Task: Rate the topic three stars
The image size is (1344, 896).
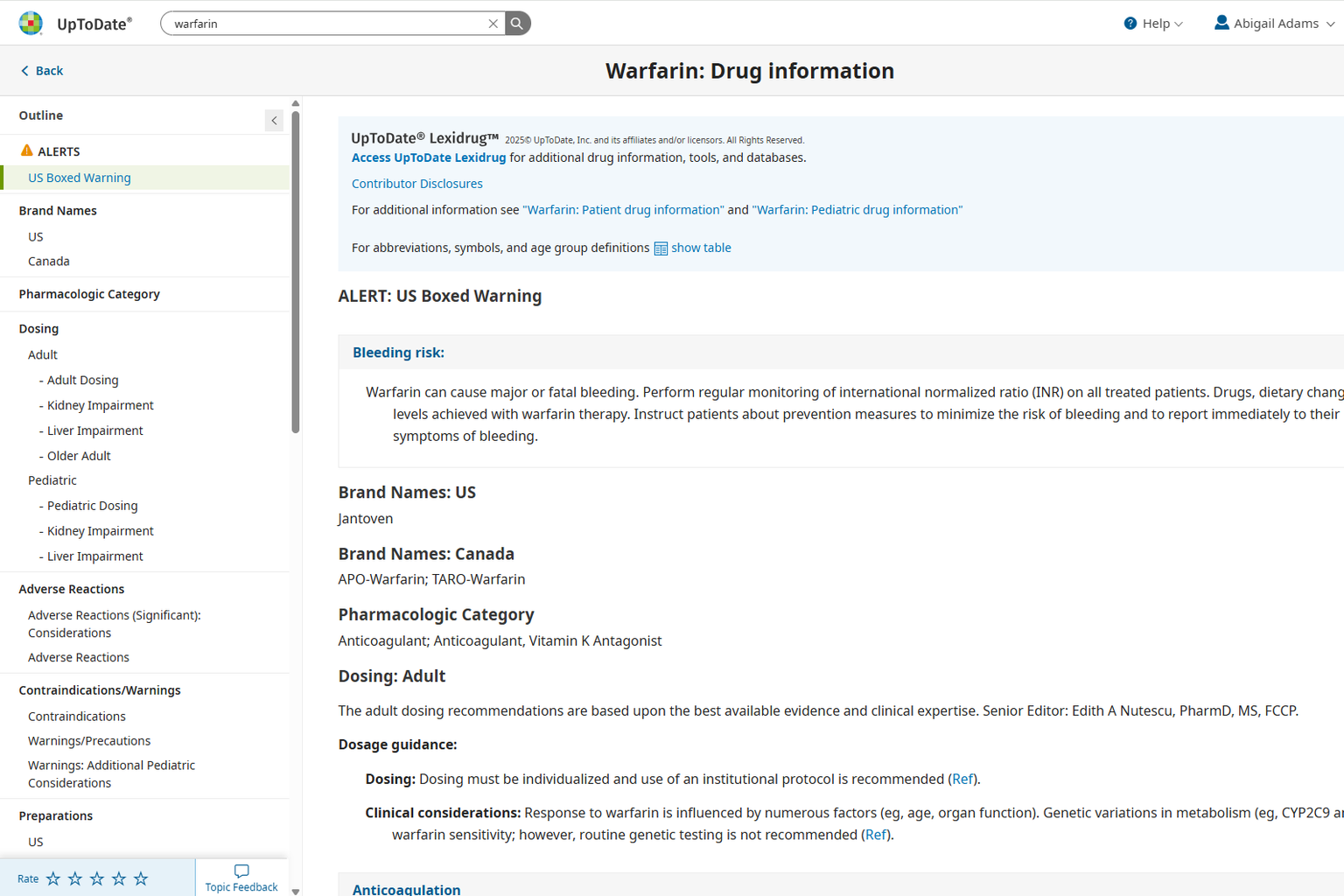Action: coord(97,878)
